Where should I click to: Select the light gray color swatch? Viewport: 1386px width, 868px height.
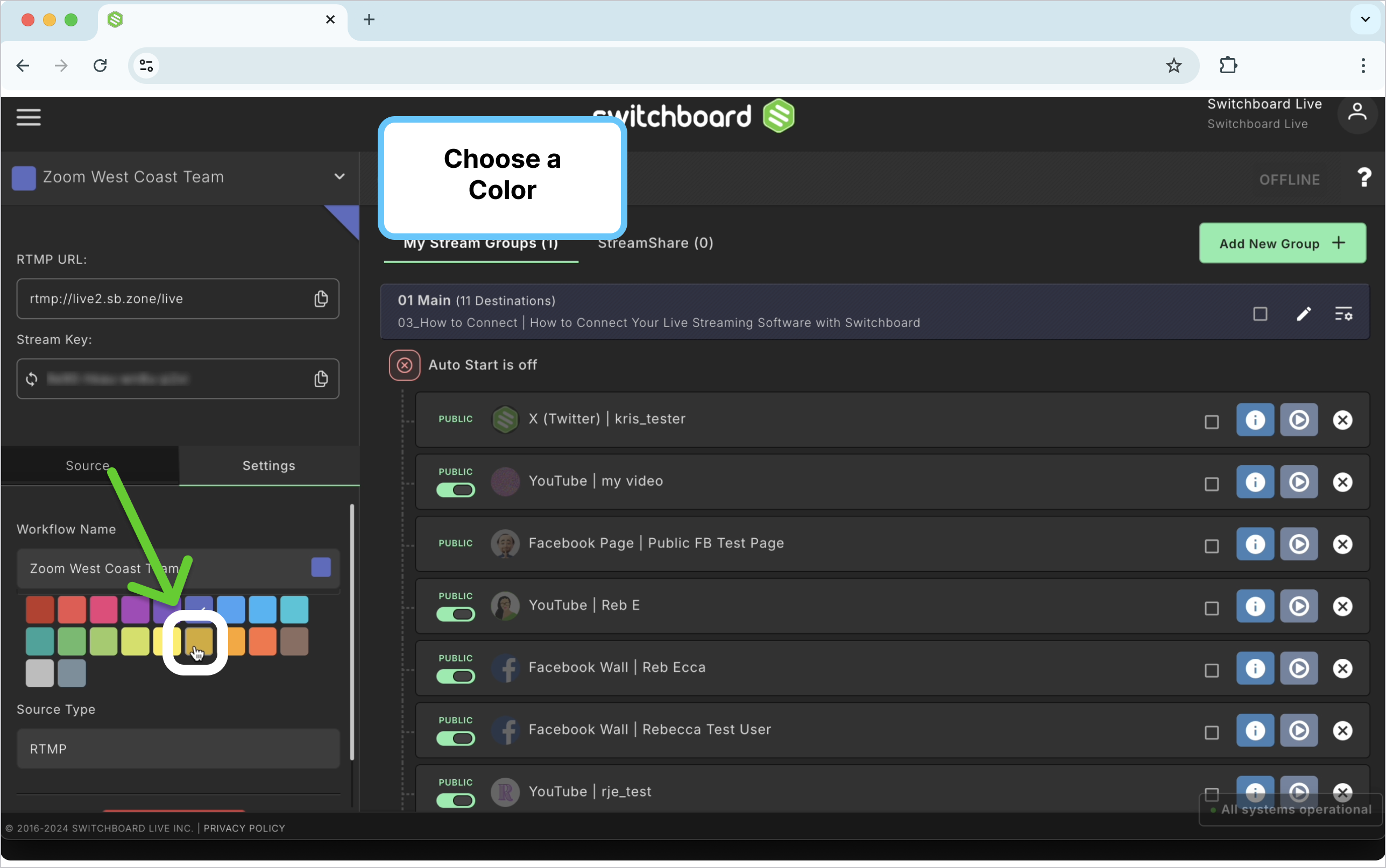(40, 673)
